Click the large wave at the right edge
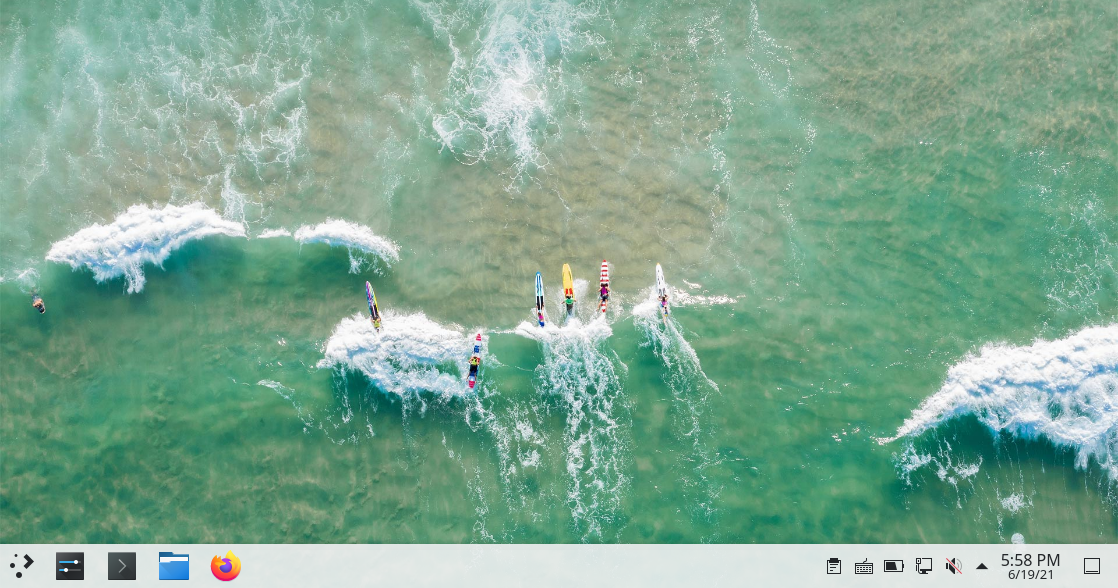Viewport: 1118px width, 588px height. point(1030,390)
